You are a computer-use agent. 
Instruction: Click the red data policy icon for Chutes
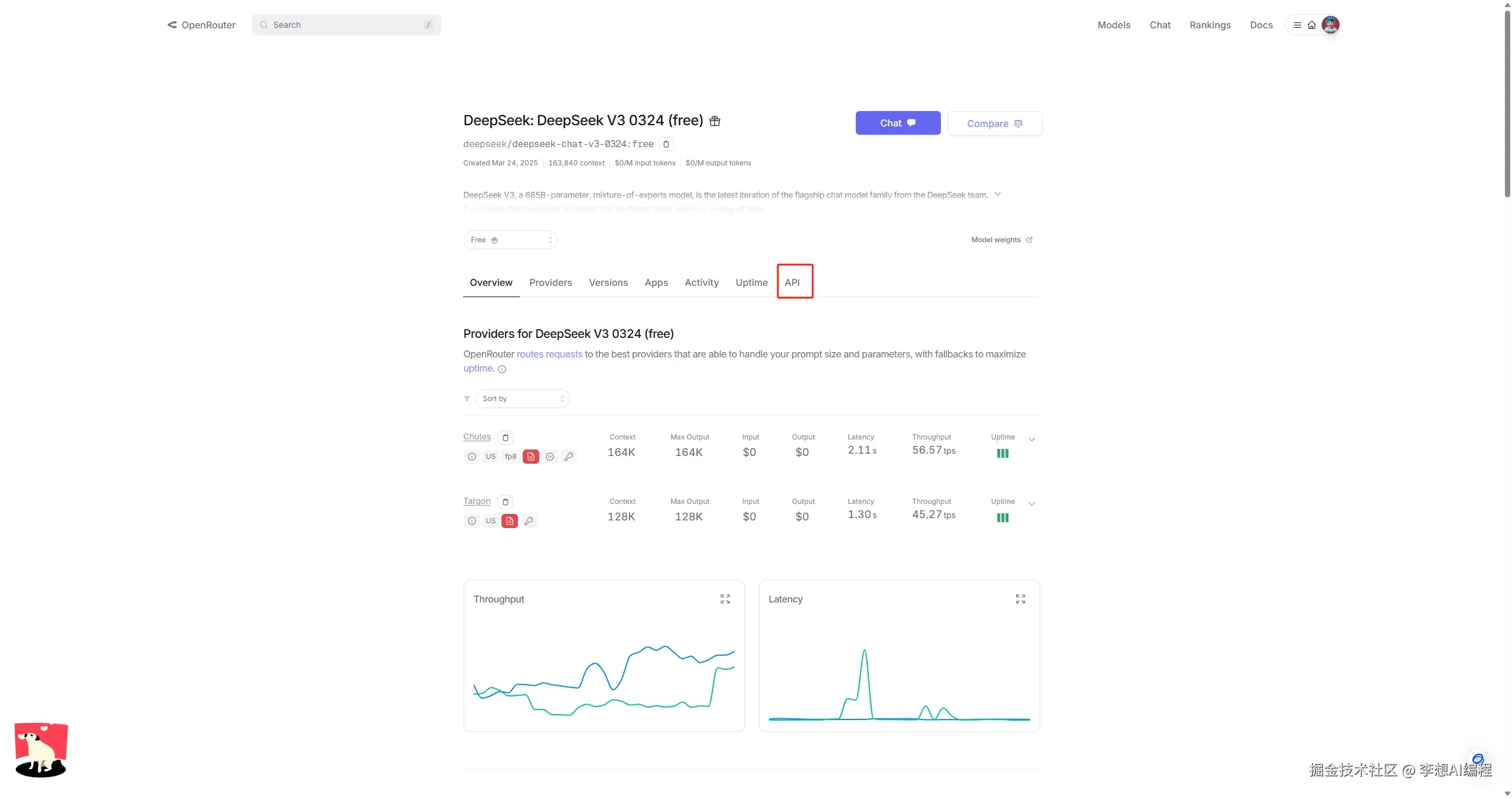pyautogui.click(x=530, y=457)
